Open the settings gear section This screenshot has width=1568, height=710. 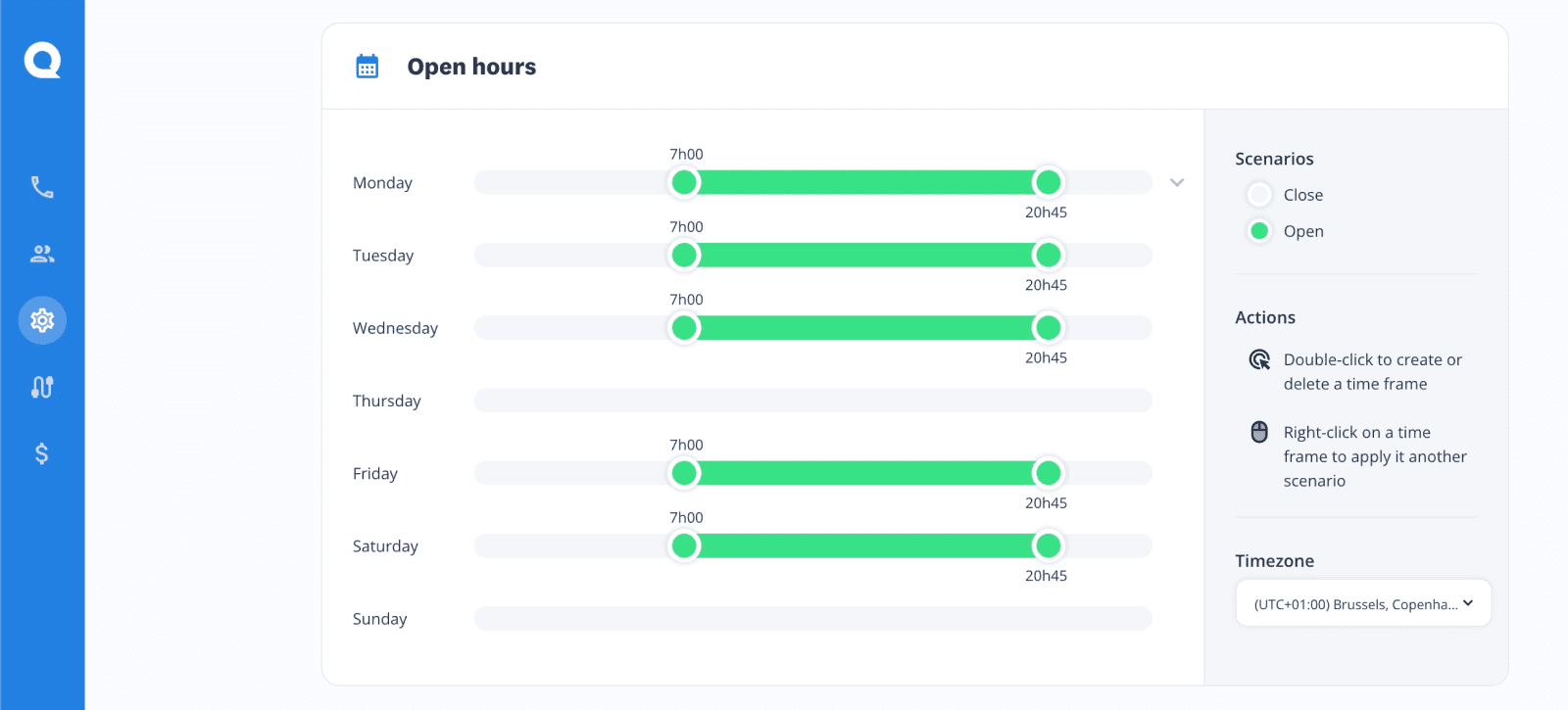point(42,320)
